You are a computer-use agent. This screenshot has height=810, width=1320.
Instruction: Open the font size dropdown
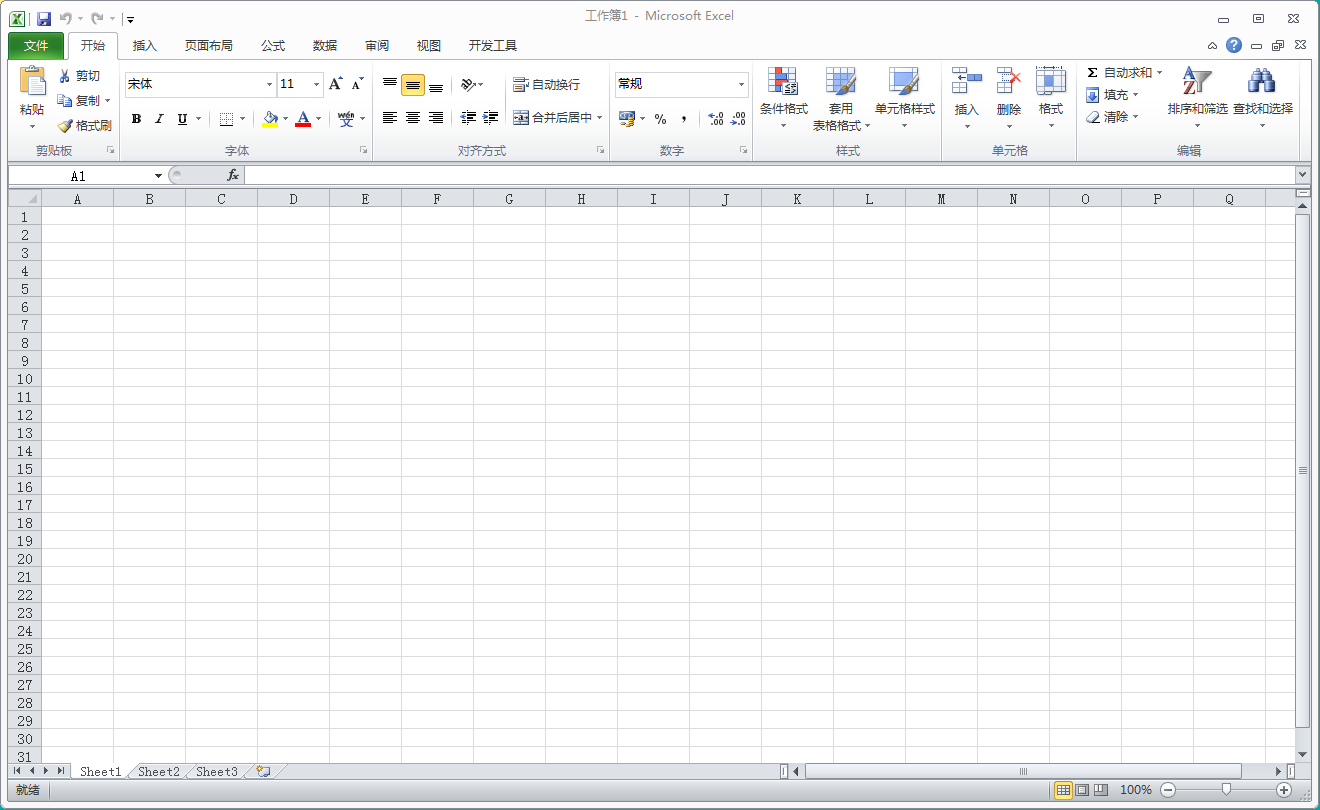(x=317, y=85)
